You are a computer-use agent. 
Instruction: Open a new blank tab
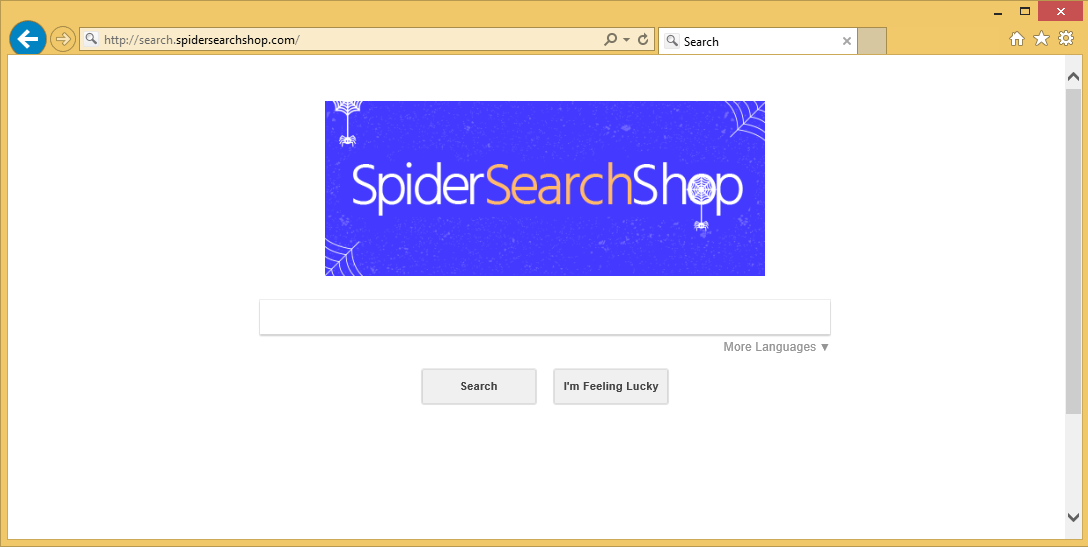tap(872, 41)
